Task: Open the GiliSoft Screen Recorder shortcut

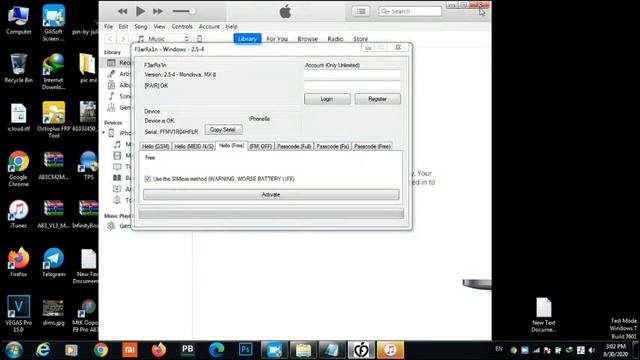Action: (53, 22)
